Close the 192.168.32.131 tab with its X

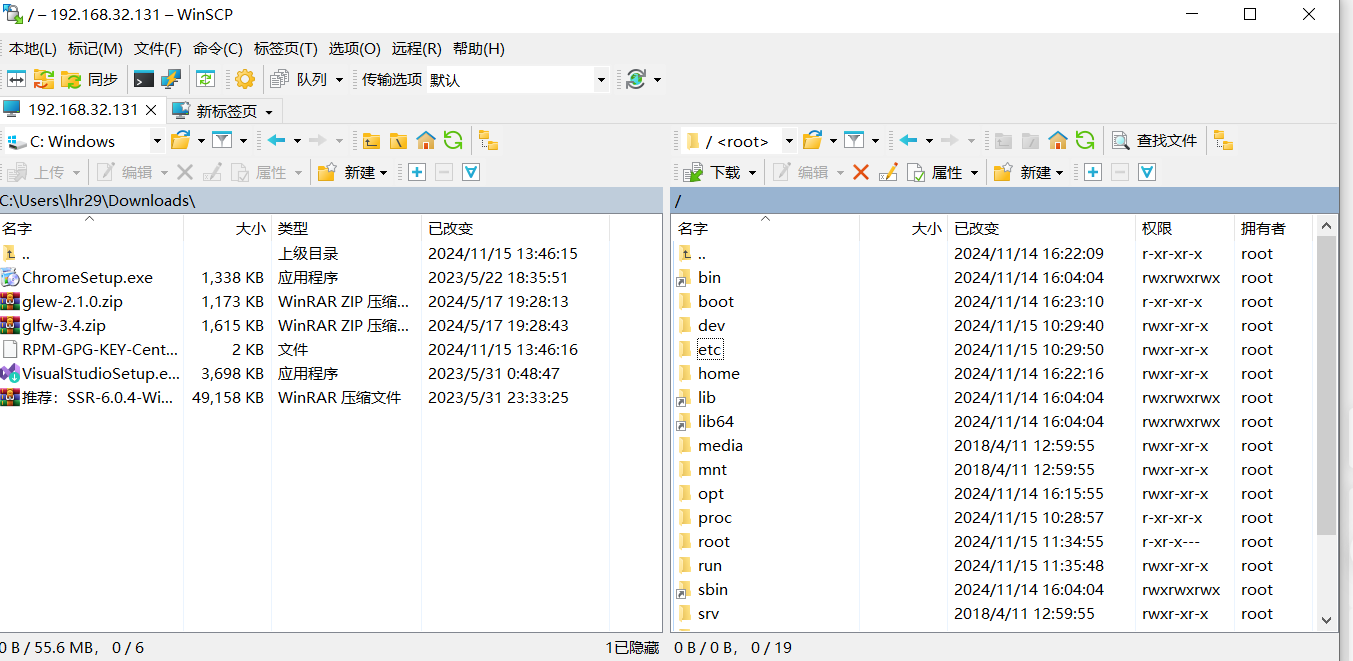point(151,110)
